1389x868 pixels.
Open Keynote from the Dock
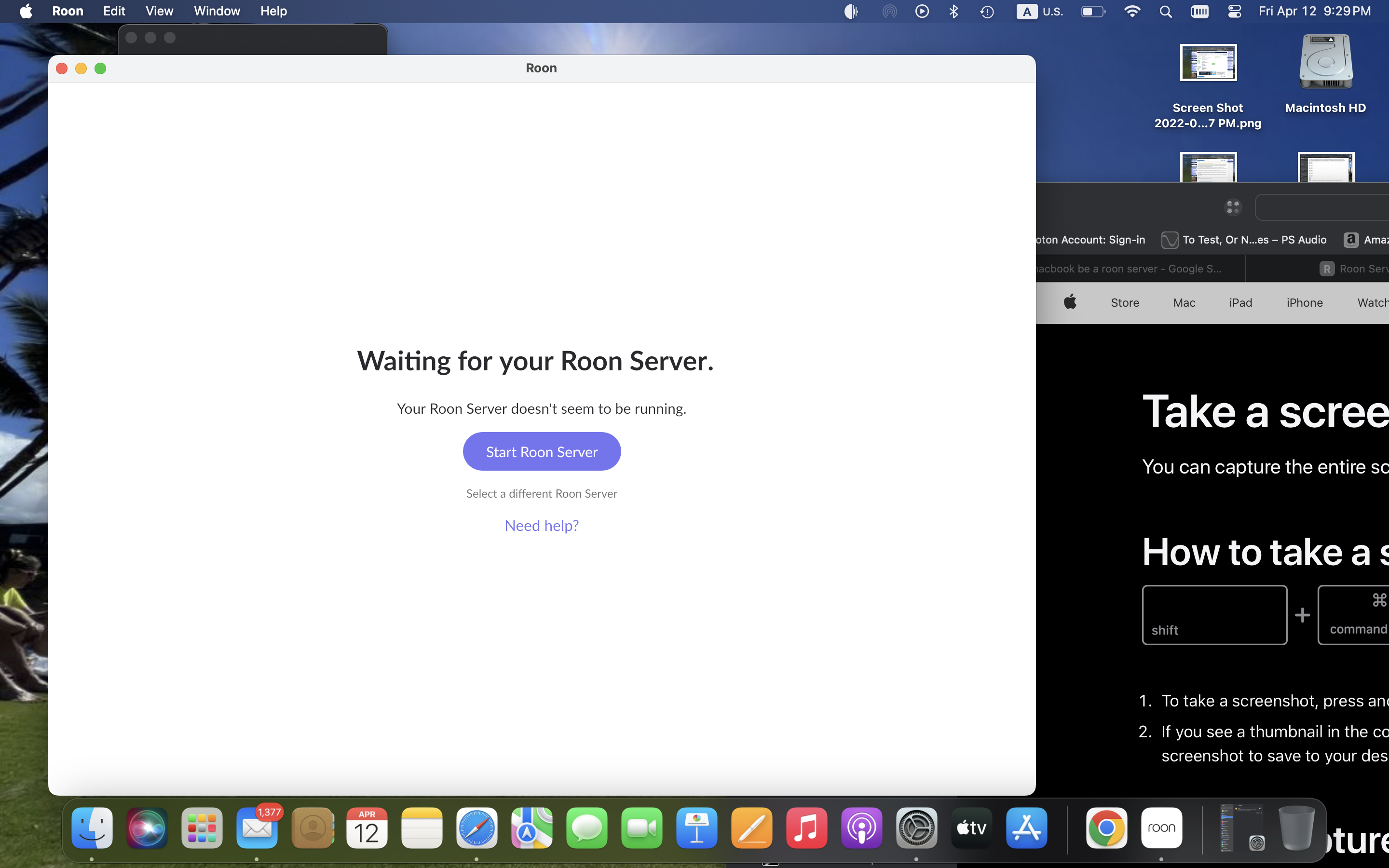[697, 828]
